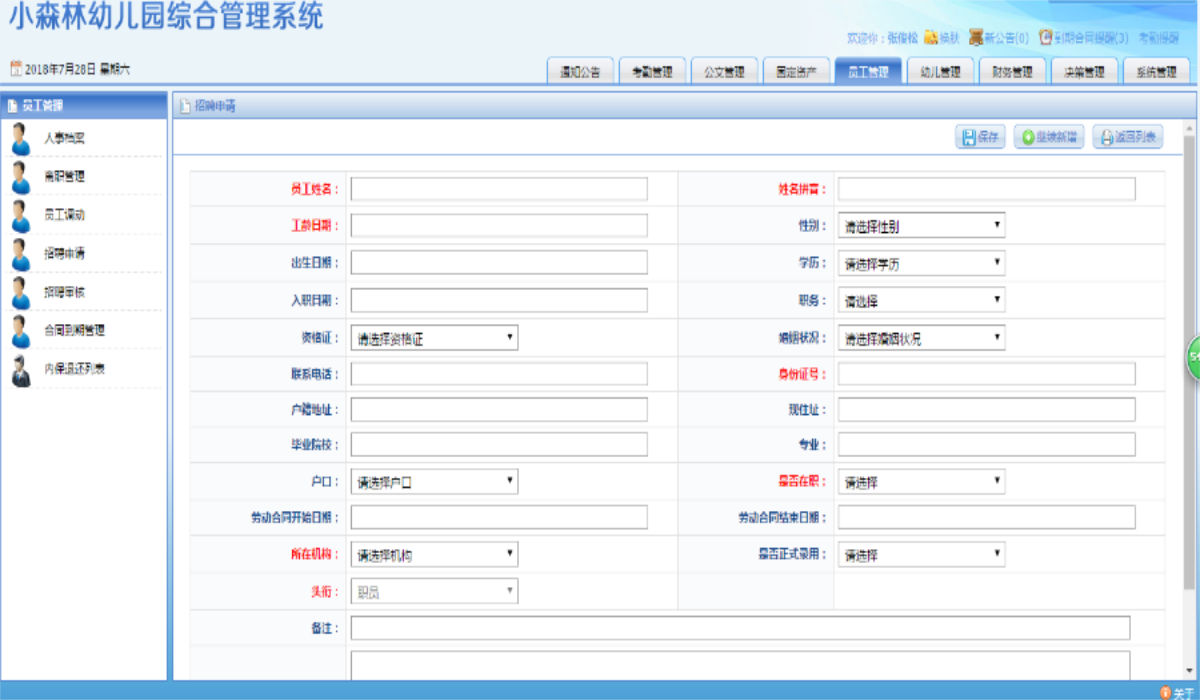Click the 员工姓名 employee name field
This screenshot has width=1200, height=700.
499,189
